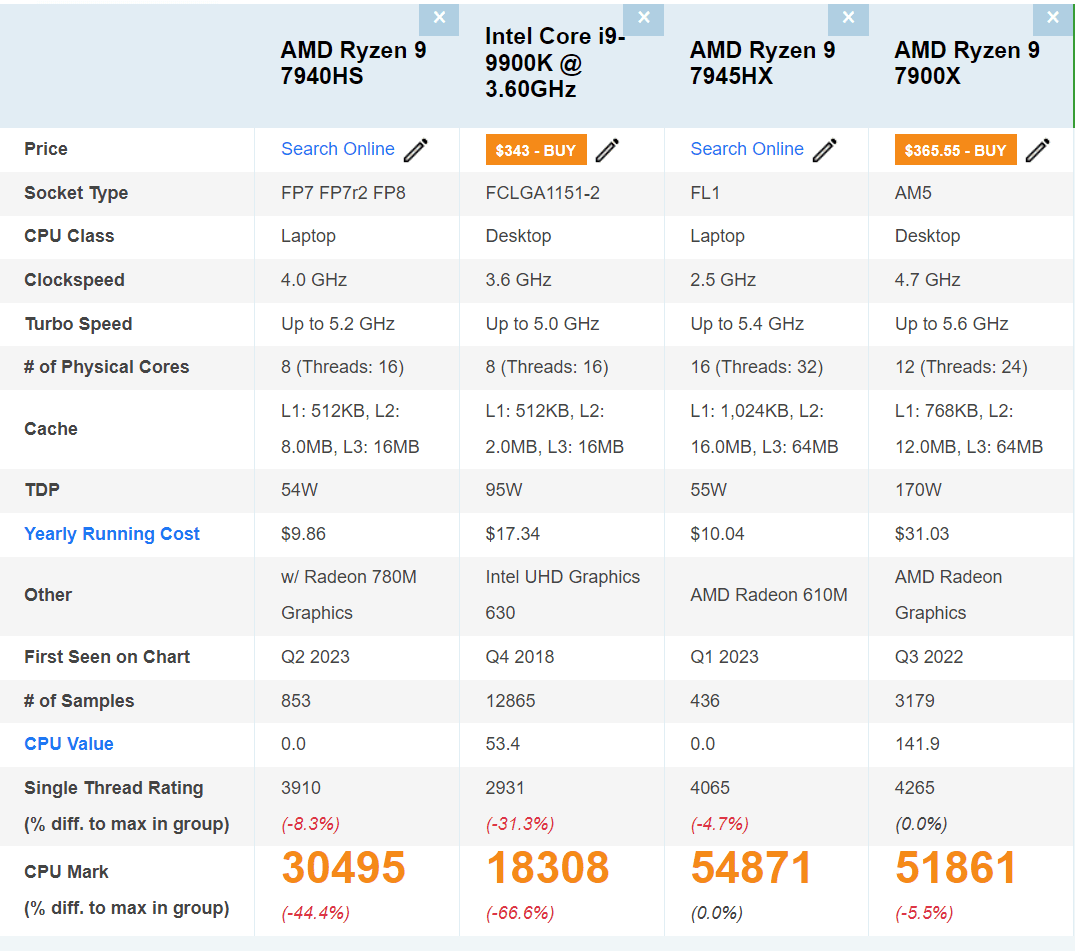Click the $365.55 - BUY button
The image size is (1075, 951).
click(955, 150)
